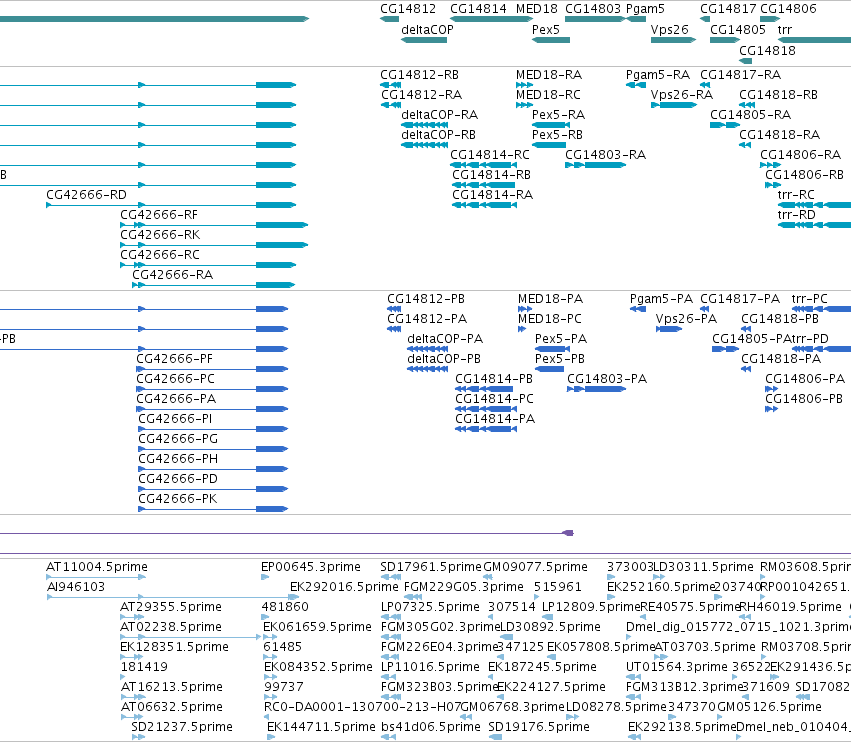
Task: Click transcript CG14805-RA label
Action: [x=750, y=115]
